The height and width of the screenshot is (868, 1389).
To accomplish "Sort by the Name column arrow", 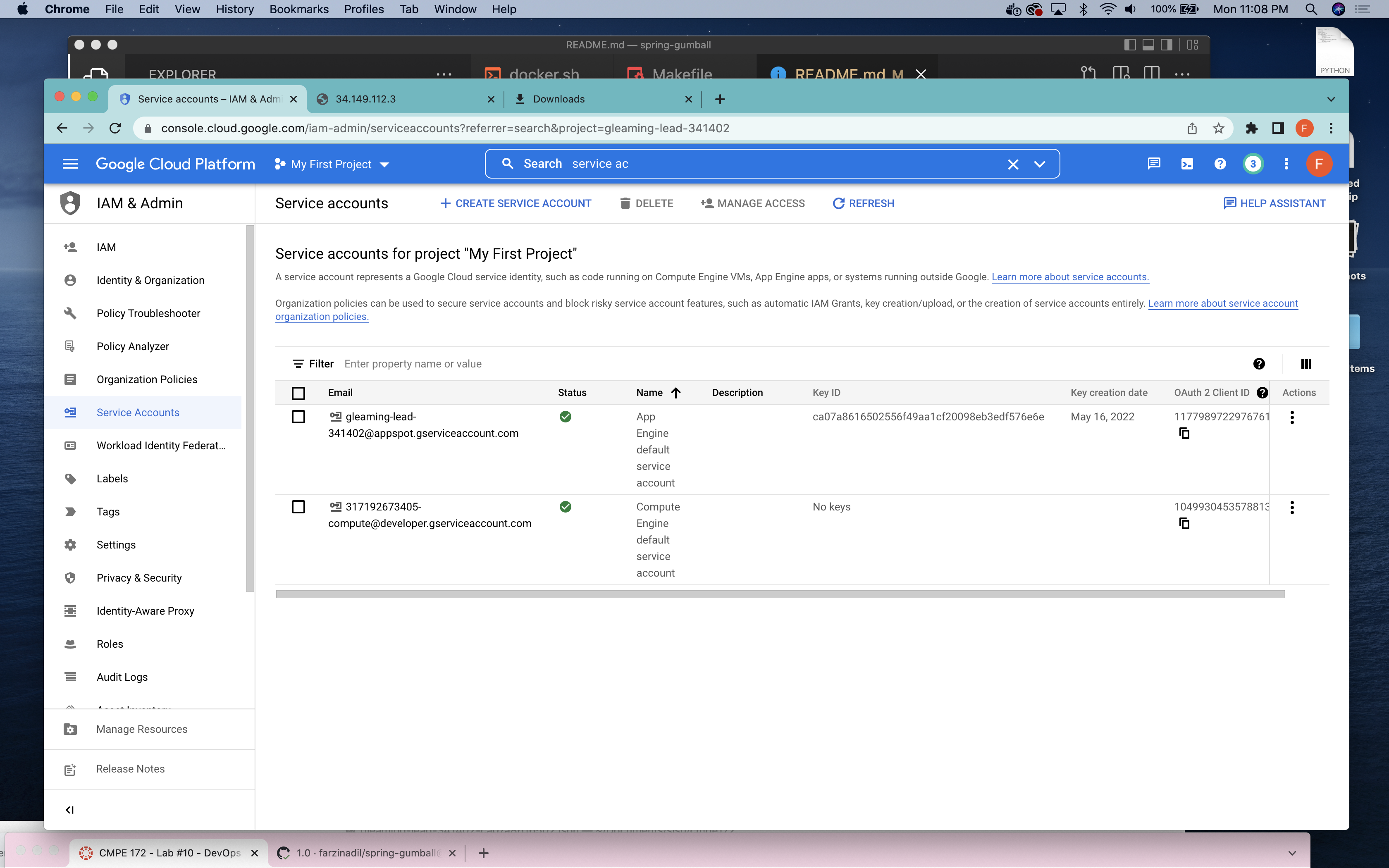I will click(675, 393).
